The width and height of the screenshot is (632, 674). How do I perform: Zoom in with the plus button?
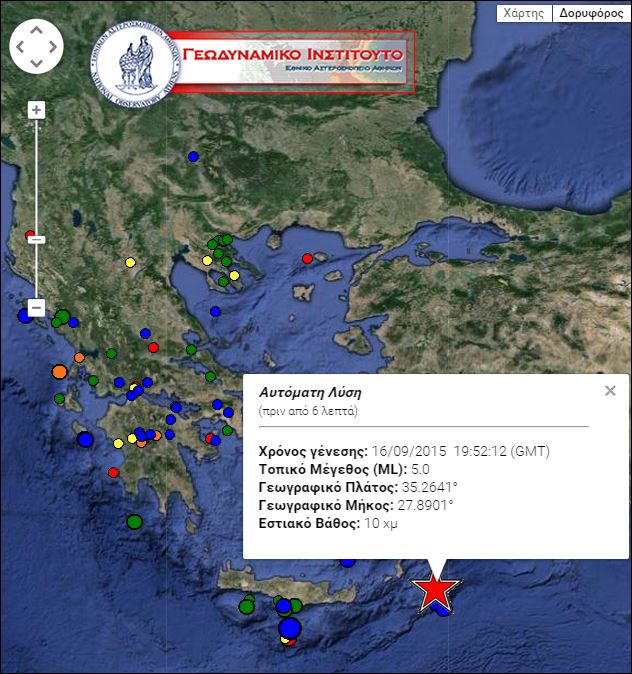[x=37, y=110]
